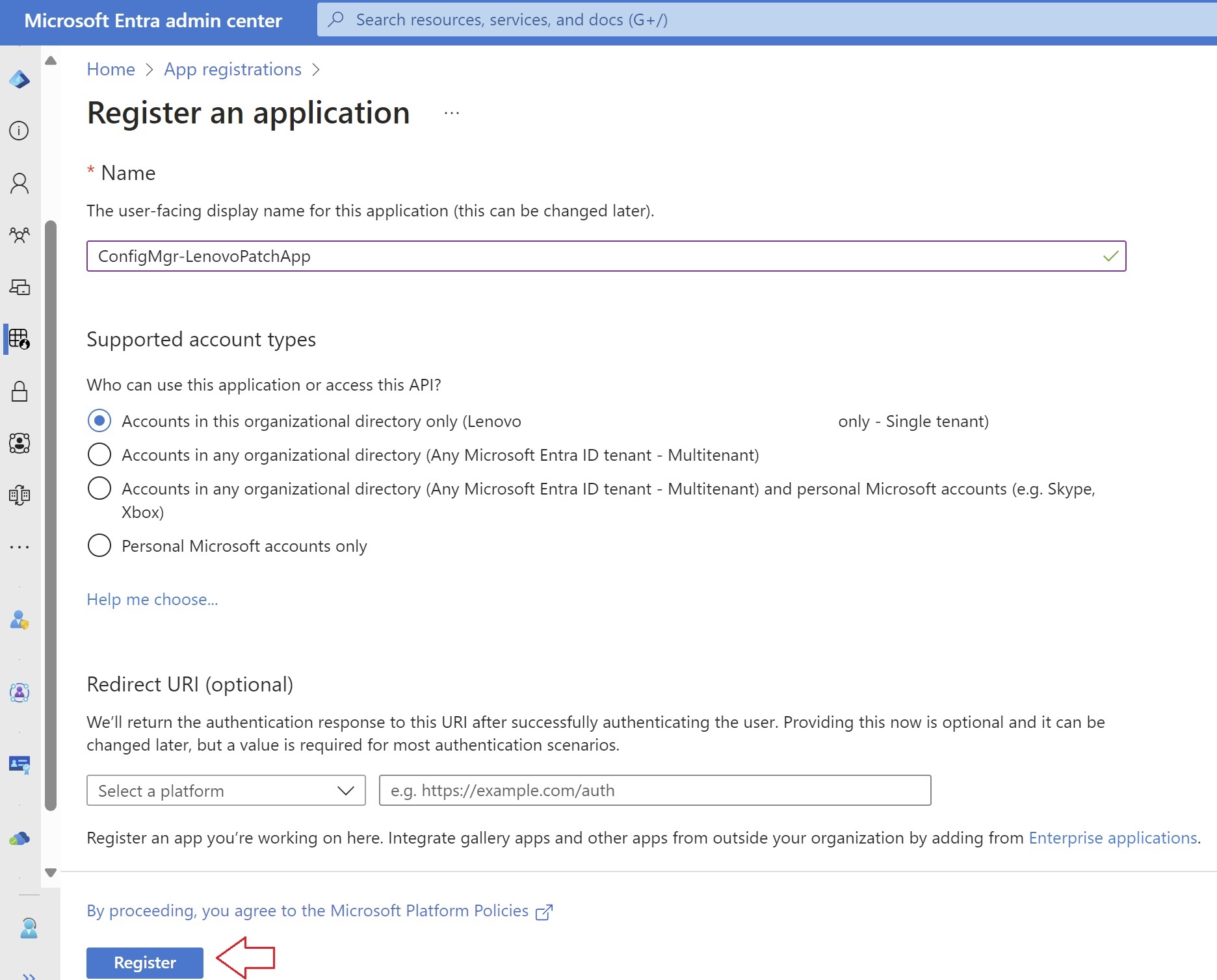Open the support person icon at sidebar bottom
Image resolution: width=1217 pixels, height=980 pixels.
[29, 928]
